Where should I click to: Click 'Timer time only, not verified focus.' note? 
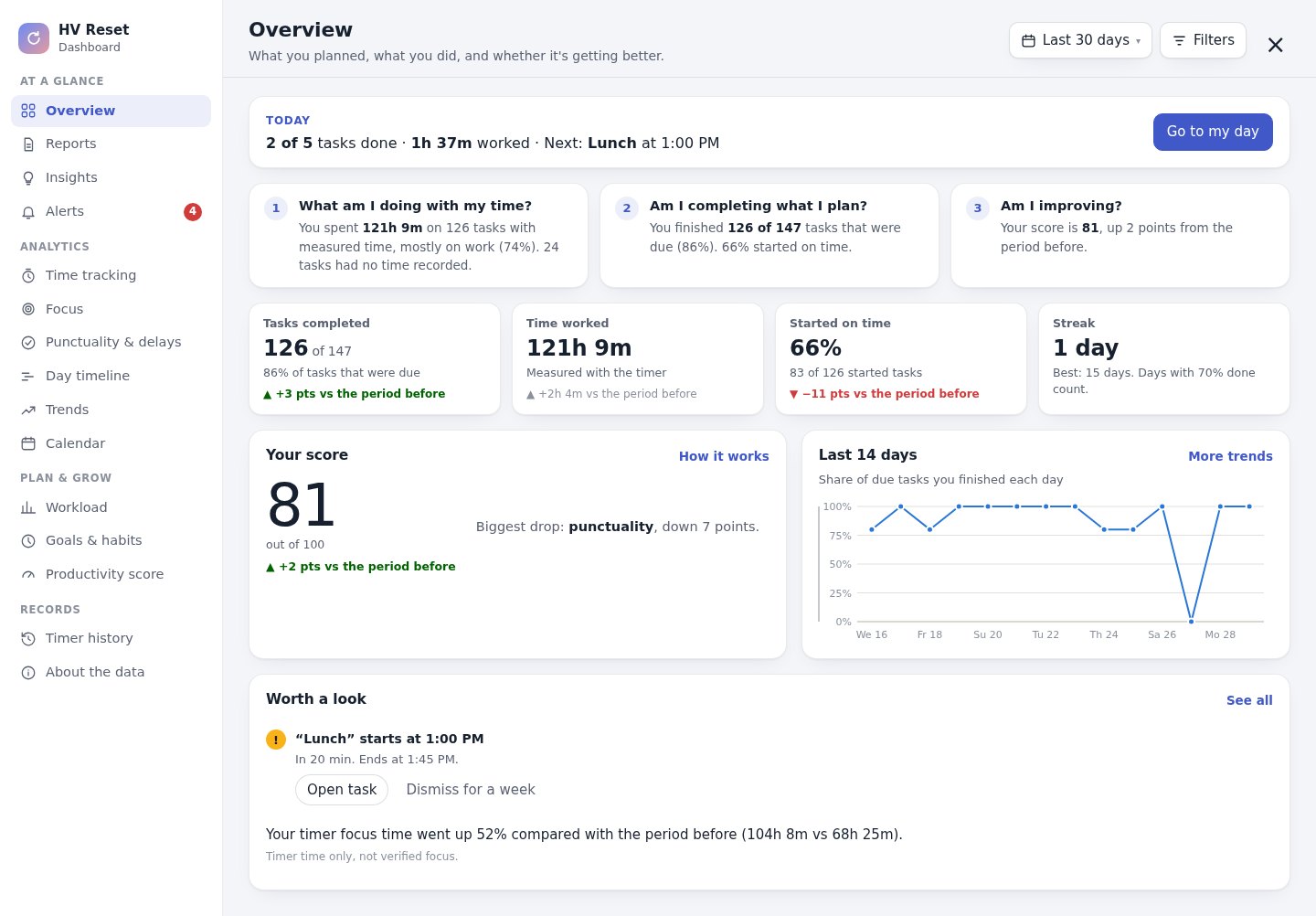click(362, 857)
